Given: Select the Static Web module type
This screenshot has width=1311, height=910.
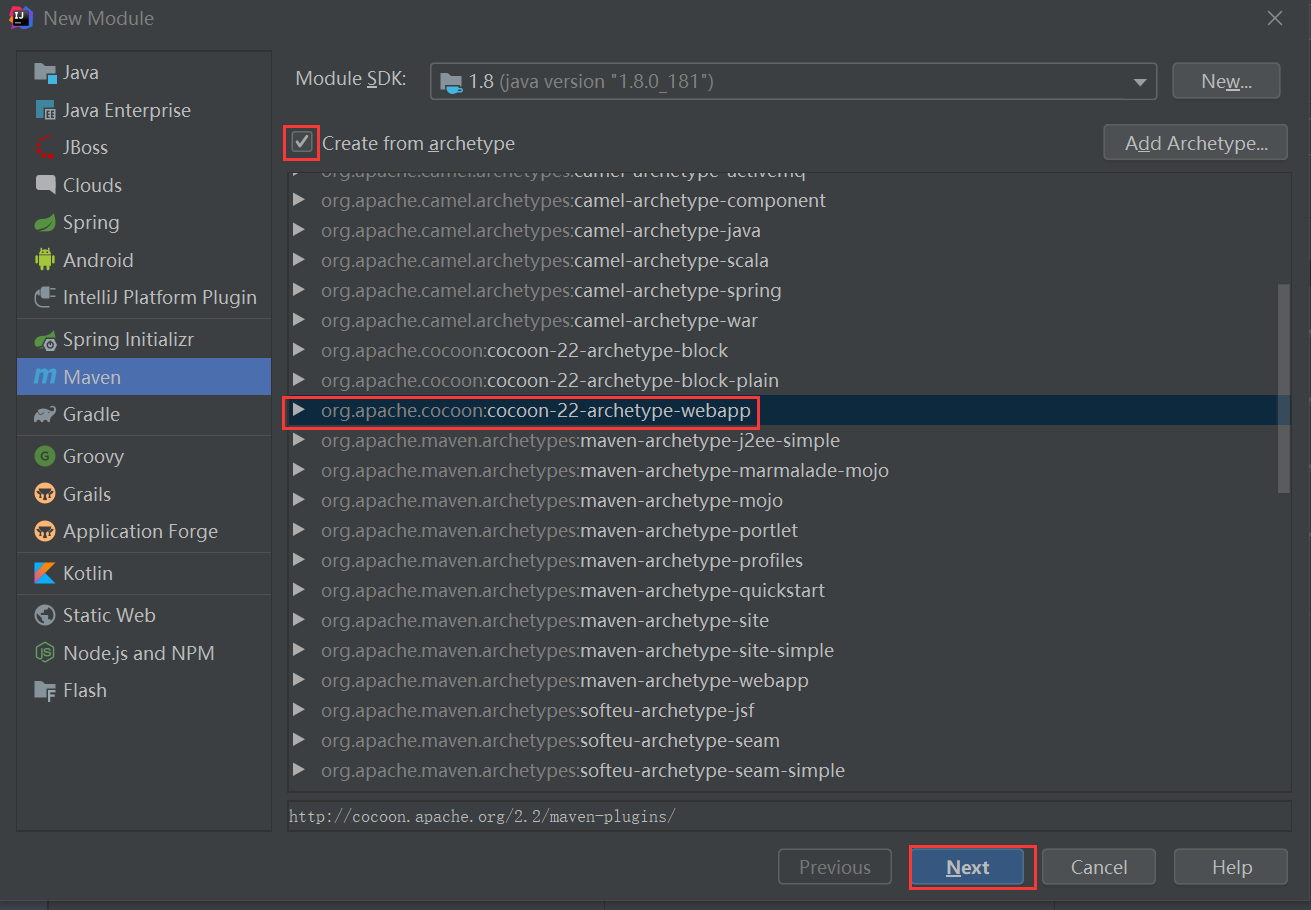Looking at the screenshot, I should pyautogui.click(x=144, y=615).
